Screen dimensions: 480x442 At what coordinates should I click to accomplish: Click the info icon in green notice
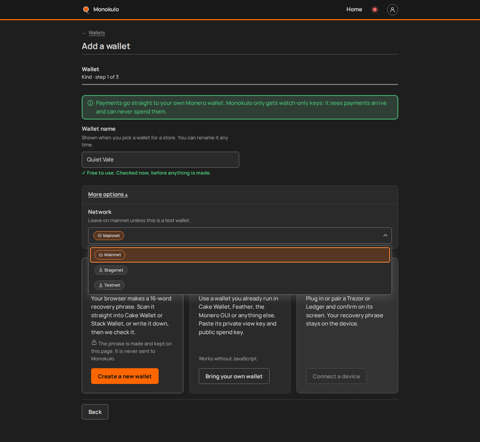coord(90,103)
